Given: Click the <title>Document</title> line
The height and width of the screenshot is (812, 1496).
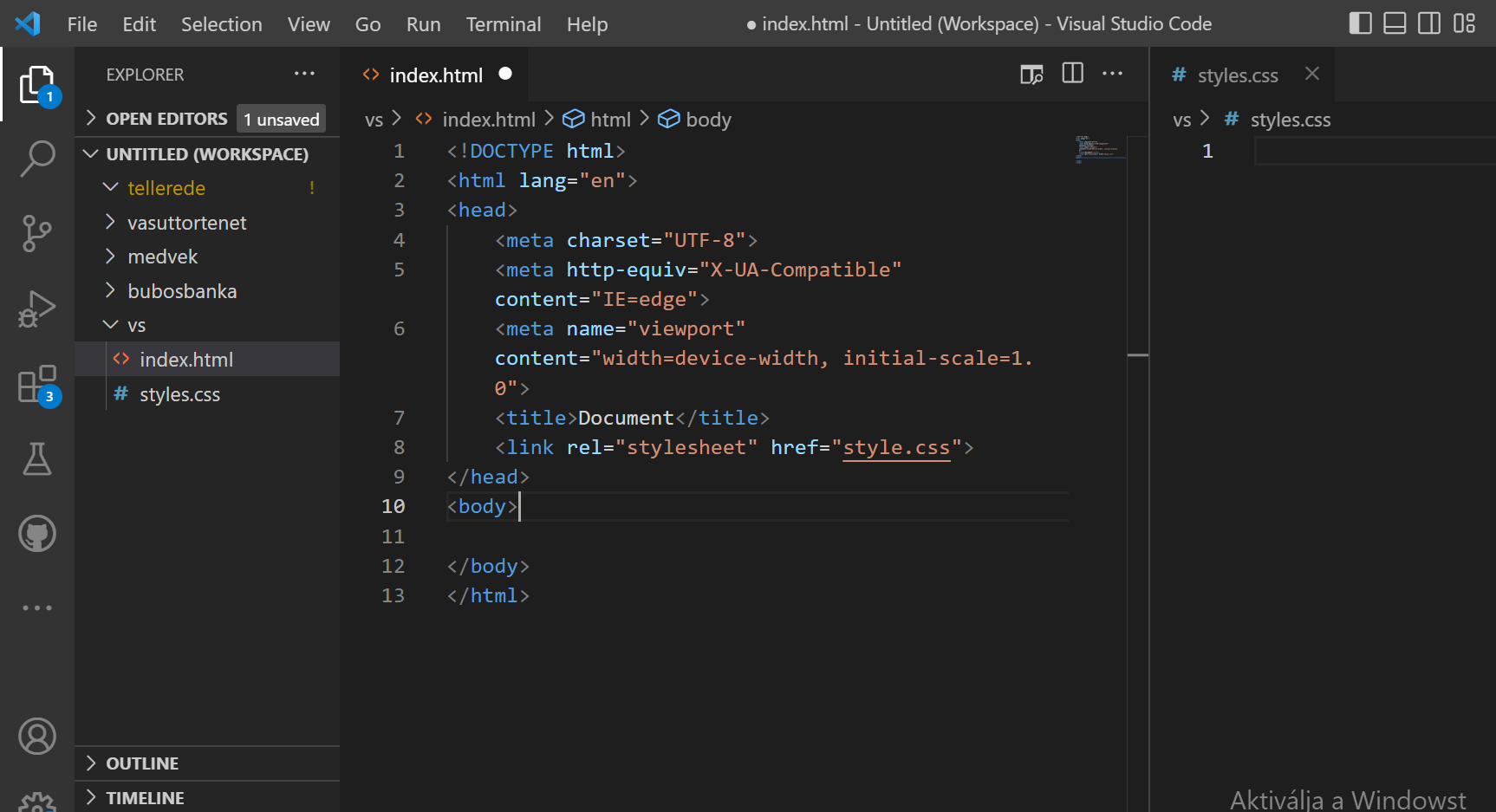Looking at the screenshot, I should (x=632, y=418).
